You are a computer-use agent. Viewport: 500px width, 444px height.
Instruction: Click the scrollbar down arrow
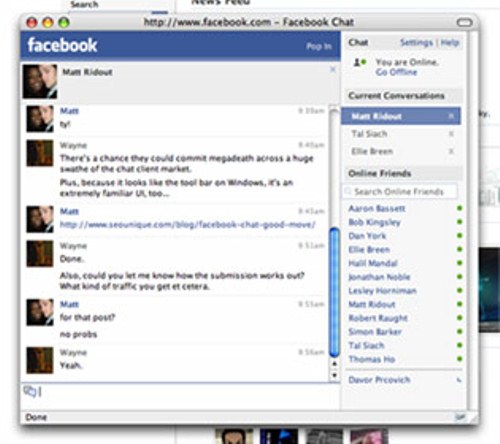point(334,375)
